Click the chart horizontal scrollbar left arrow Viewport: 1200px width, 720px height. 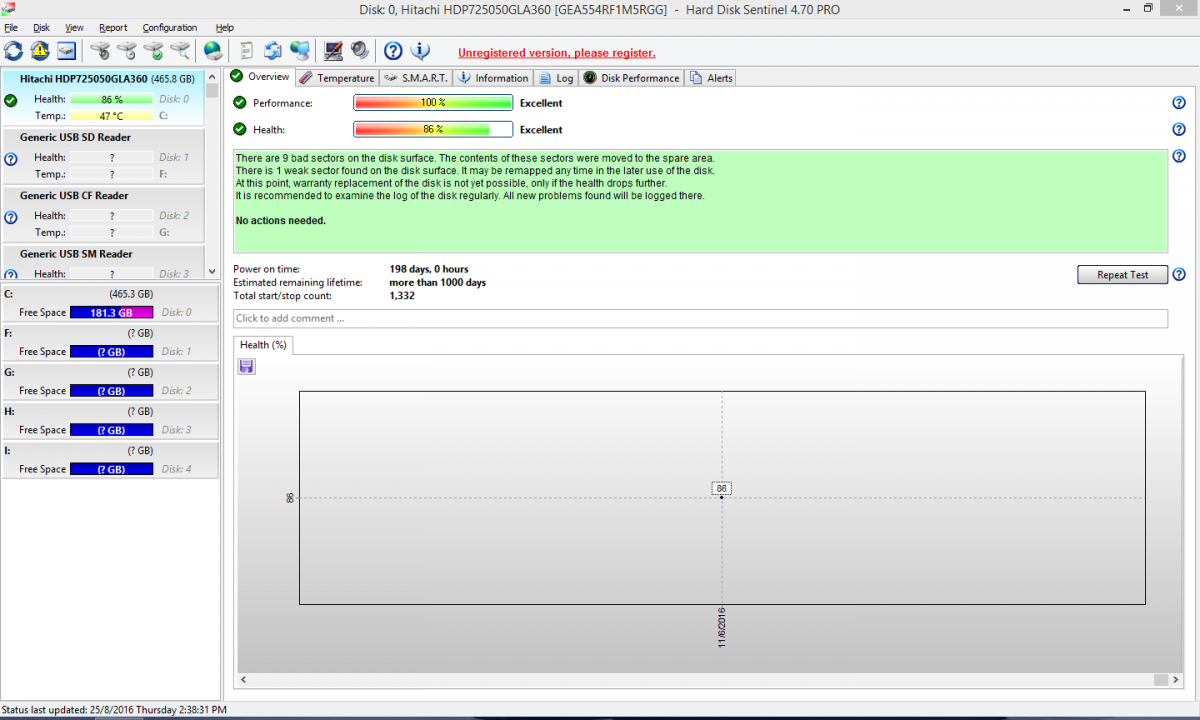point(245,680)
